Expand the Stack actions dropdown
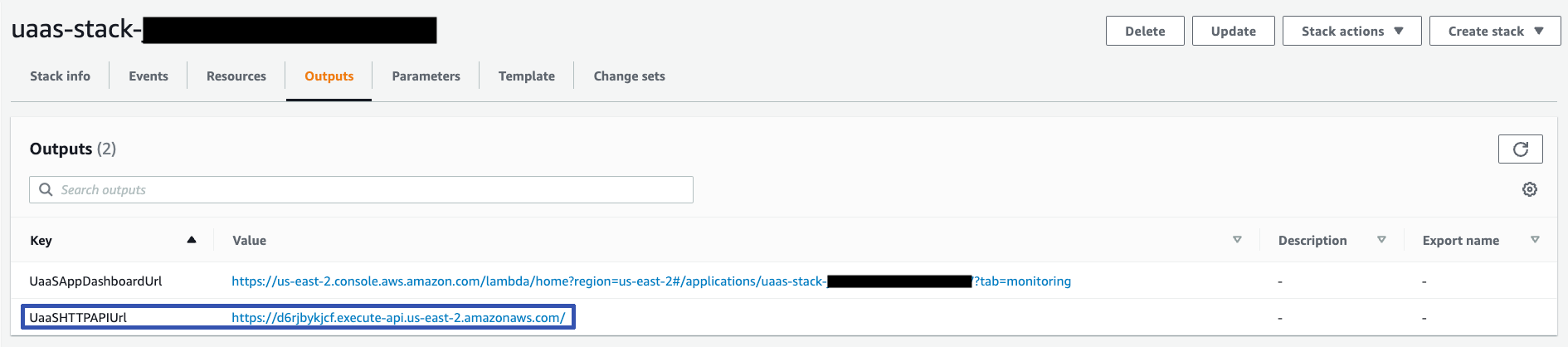 (x=1352, y=31)
